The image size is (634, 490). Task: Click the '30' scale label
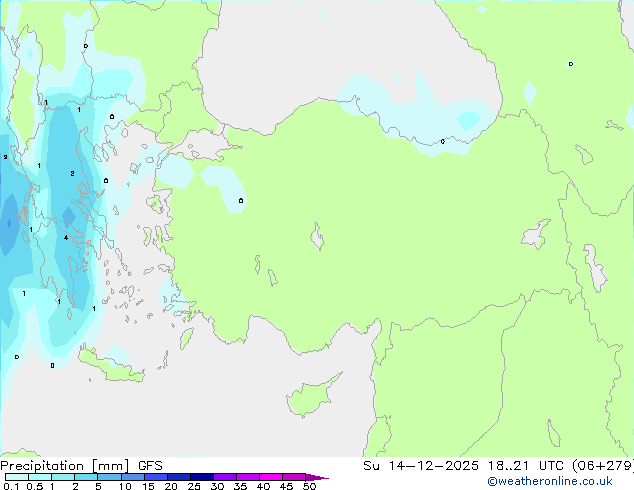(x=217, y=486)
